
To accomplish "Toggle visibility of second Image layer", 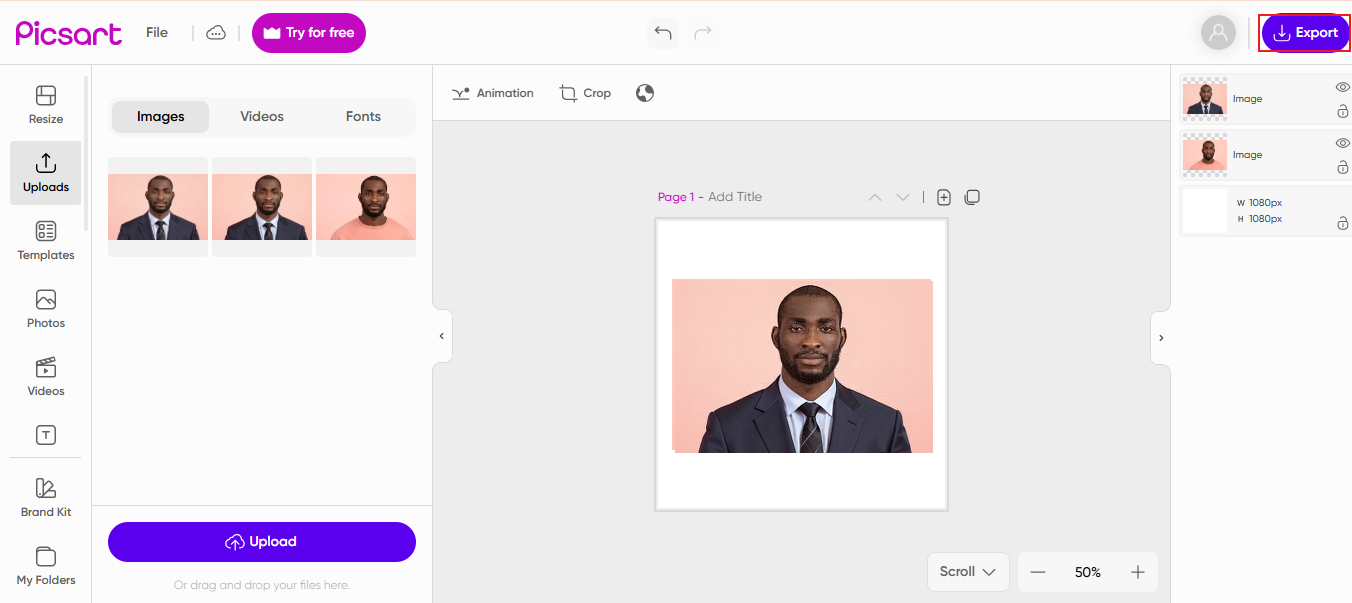I will coord(1342,143).
